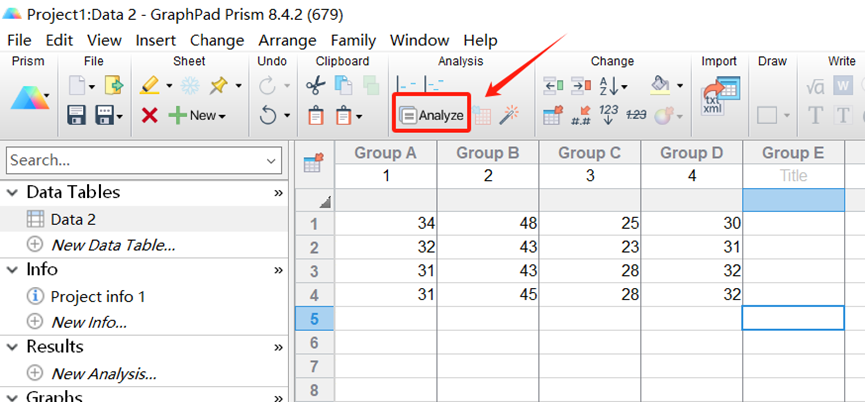Image resolution: width=865 pixels, height=402 pixels.
Task: Click the paint bucket highlight icon
Action: 660,85
